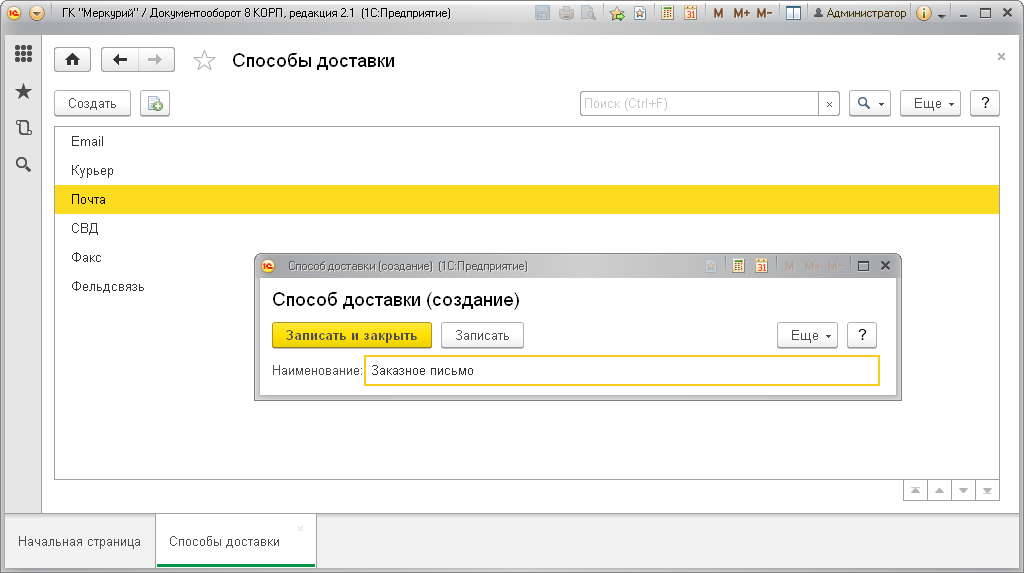Click the printer icon in title bar
The image size is (1024, 573).
[x=566, y=13]
